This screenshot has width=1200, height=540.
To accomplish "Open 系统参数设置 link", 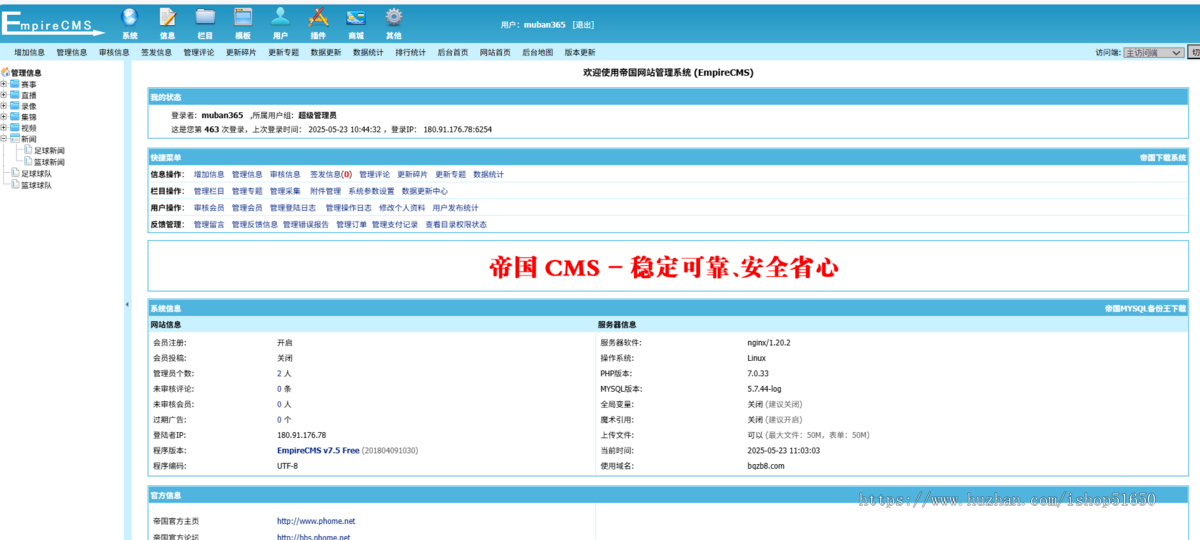I will (371, 191).
